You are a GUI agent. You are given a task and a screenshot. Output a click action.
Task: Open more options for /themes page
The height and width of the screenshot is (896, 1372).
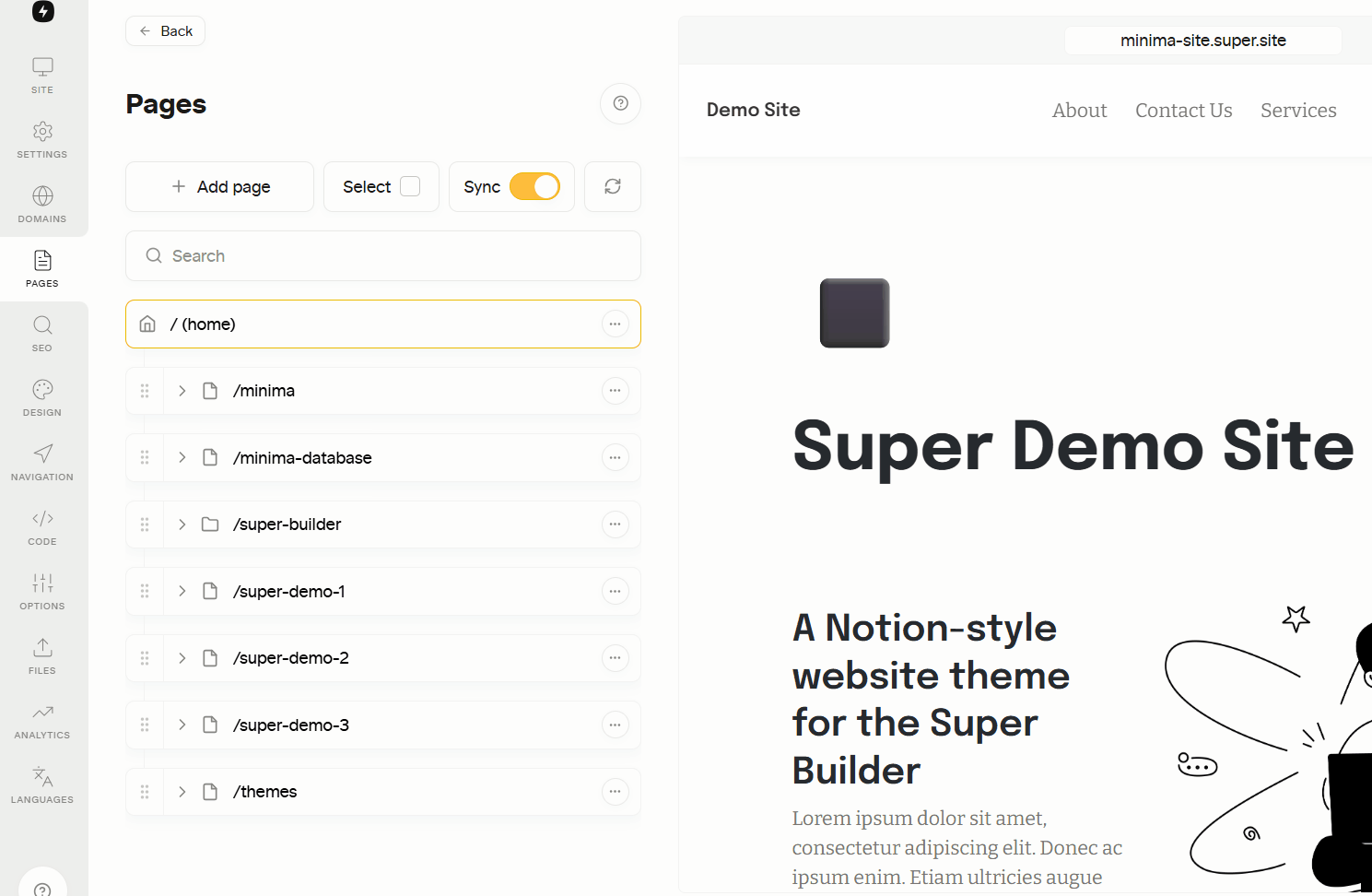tap(616, 792)
